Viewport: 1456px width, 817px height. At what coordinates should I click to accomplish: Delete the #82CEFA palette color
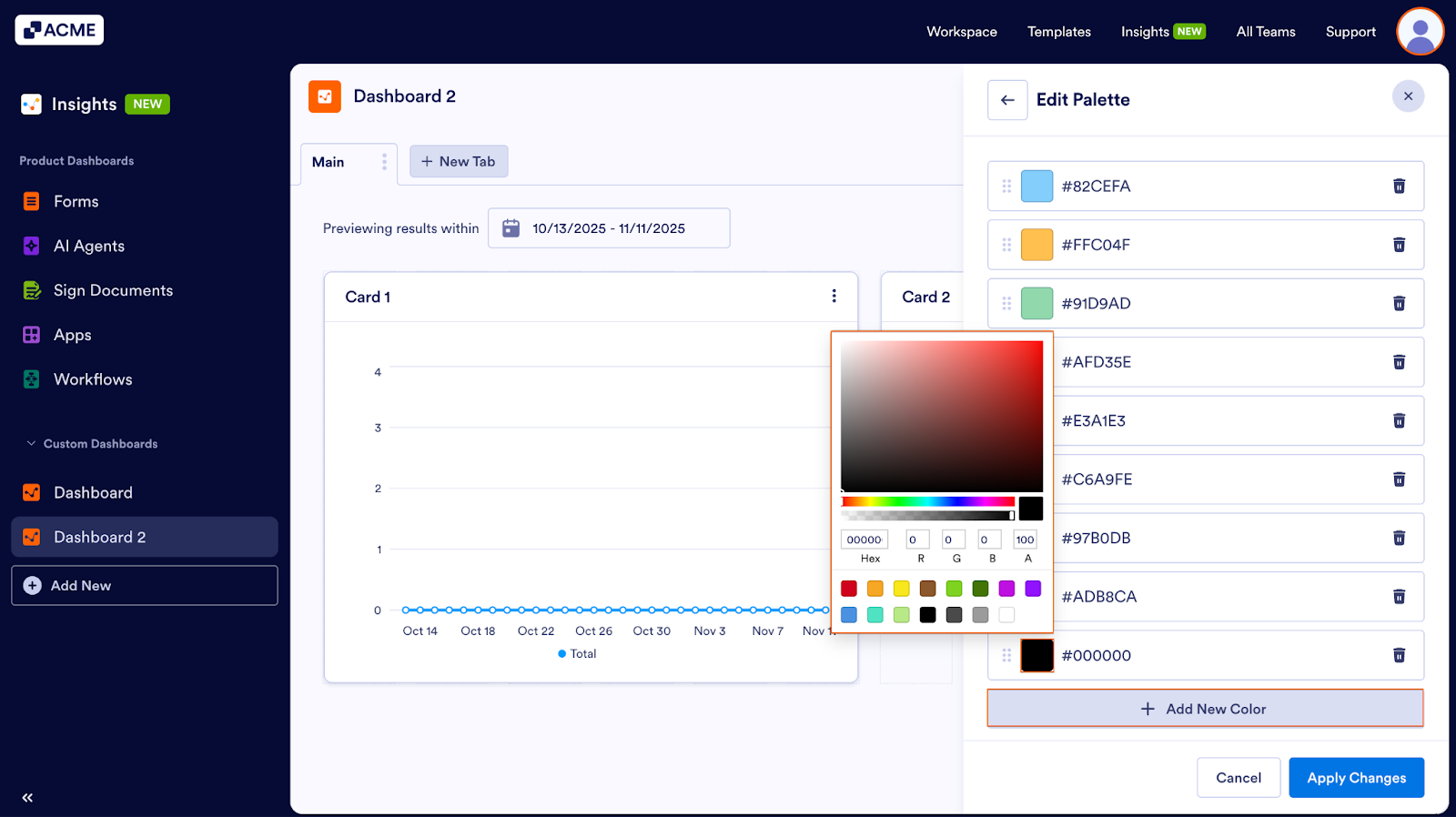pos(1399,186)
